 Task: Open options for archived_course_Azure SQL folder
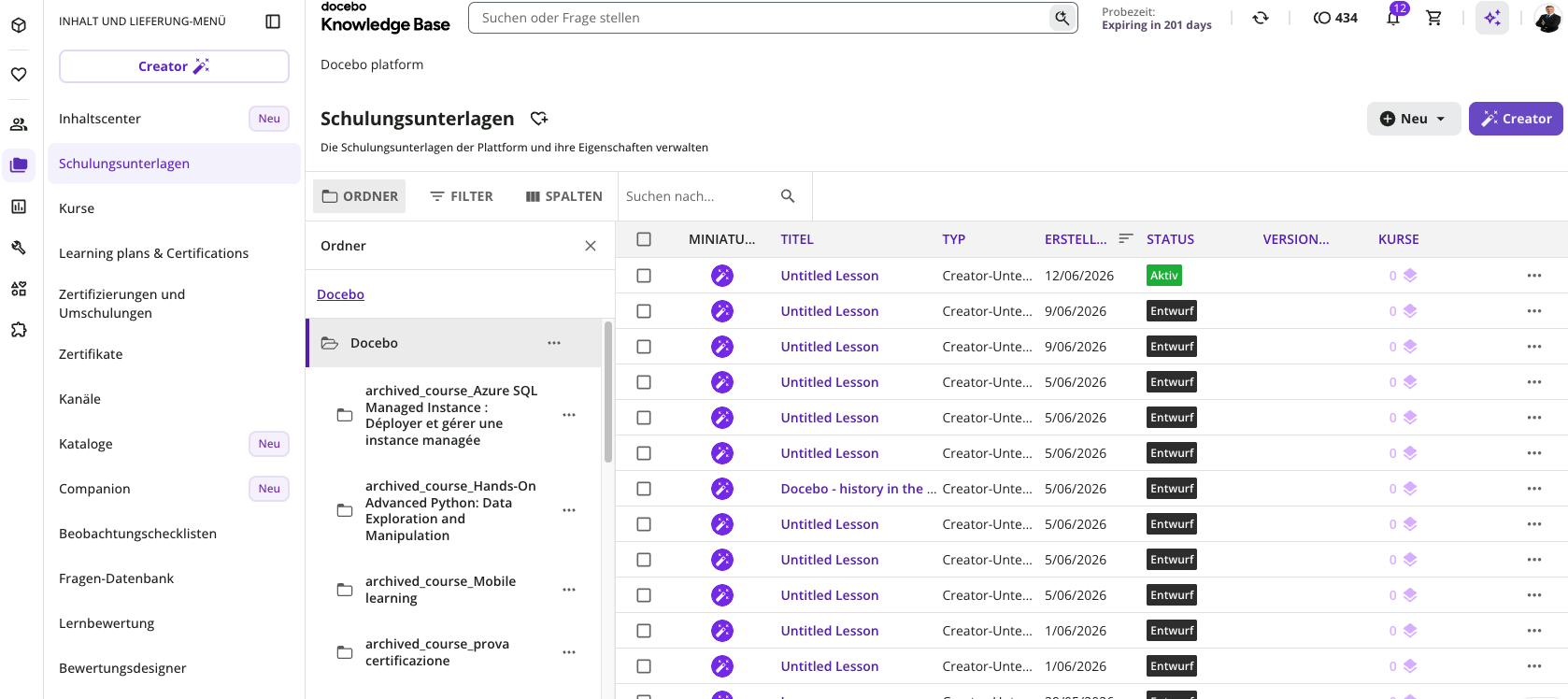coord(569,415)
